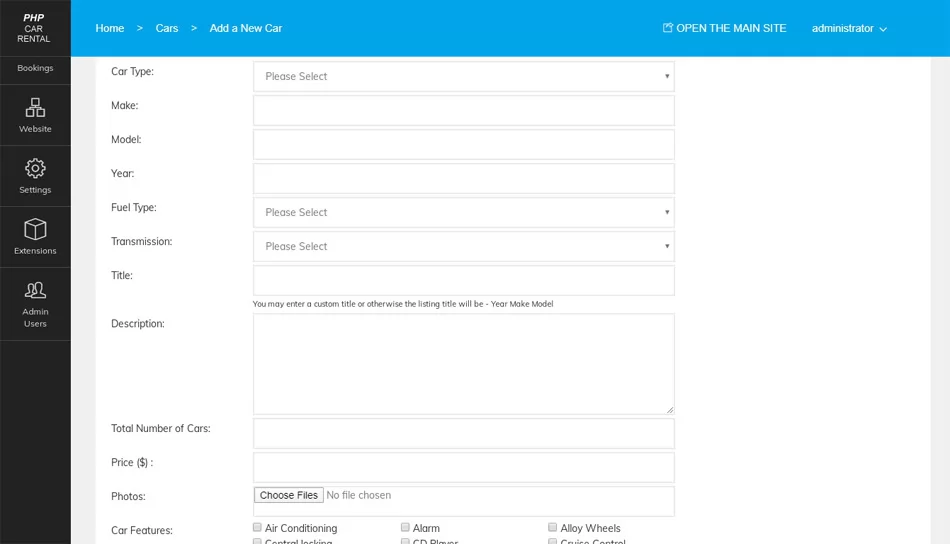Focus the Price ($) field
The width and height of the screenshot is (950, 544).
pyautogui.click(x=463, y=467)
